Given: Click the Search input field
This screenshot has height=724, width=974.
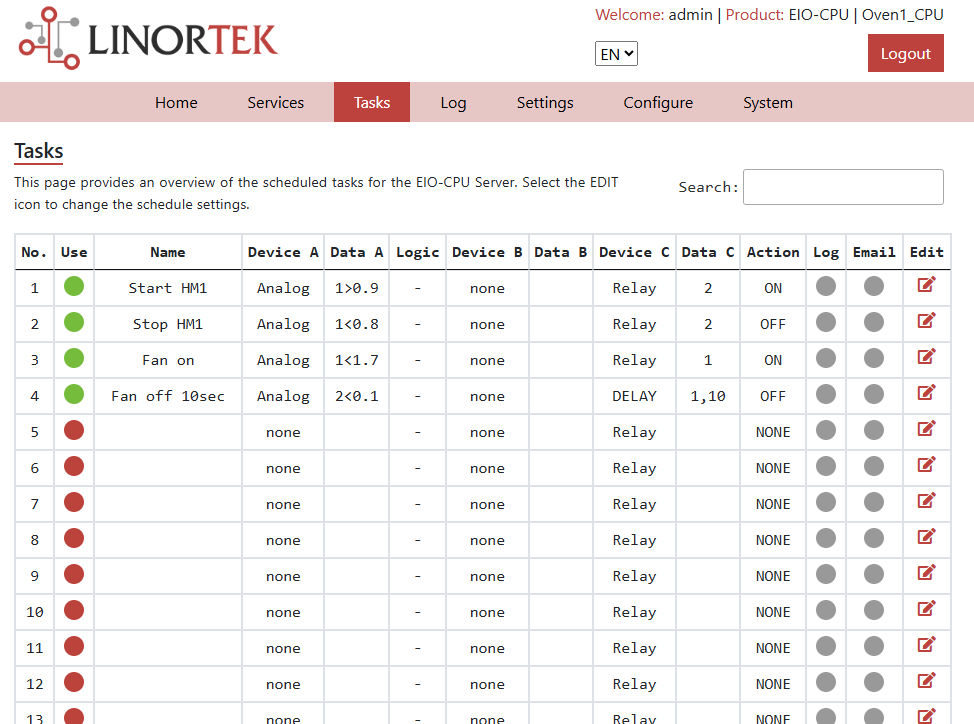Looking at the screenshot, I should (843, 187).
